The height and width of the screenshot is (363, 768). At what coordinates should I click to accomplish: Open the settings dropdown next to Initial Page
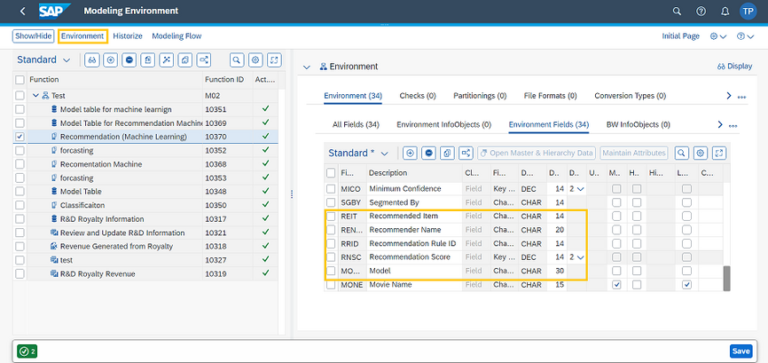pos(719,36)
